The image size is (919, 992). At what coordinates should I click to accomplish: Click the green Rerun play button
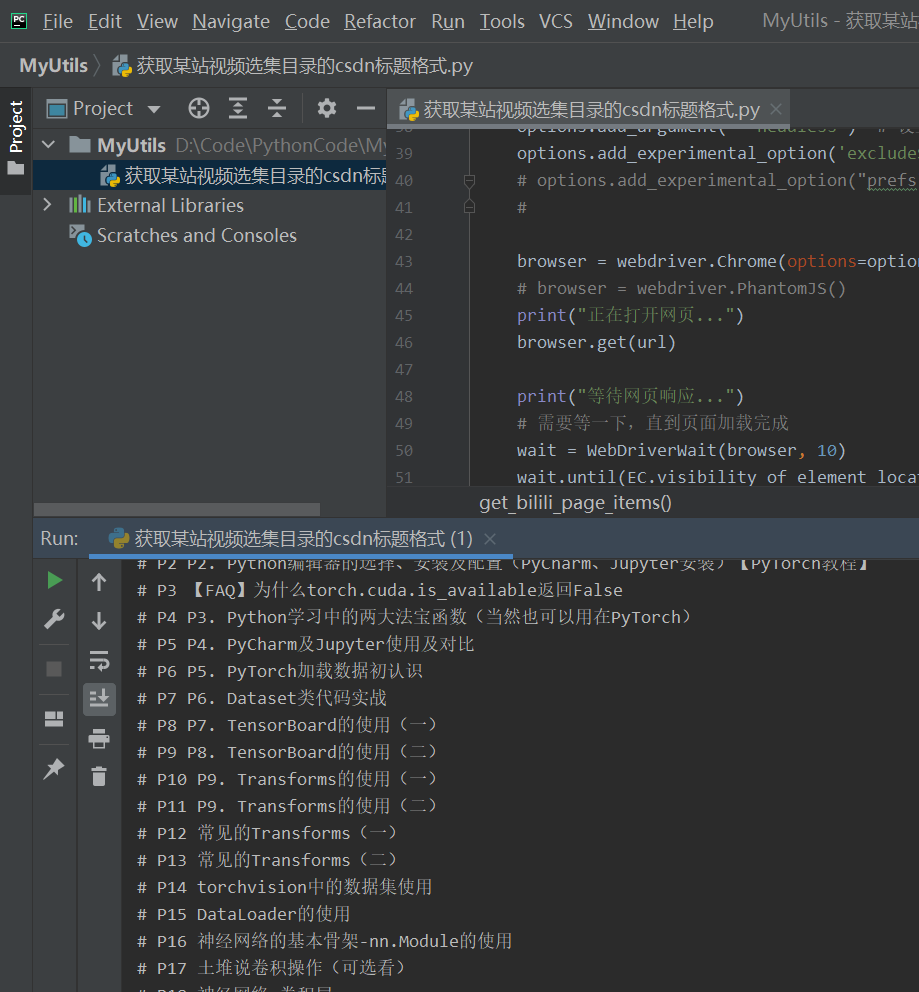pyautogui.click(x=54, y=580)
